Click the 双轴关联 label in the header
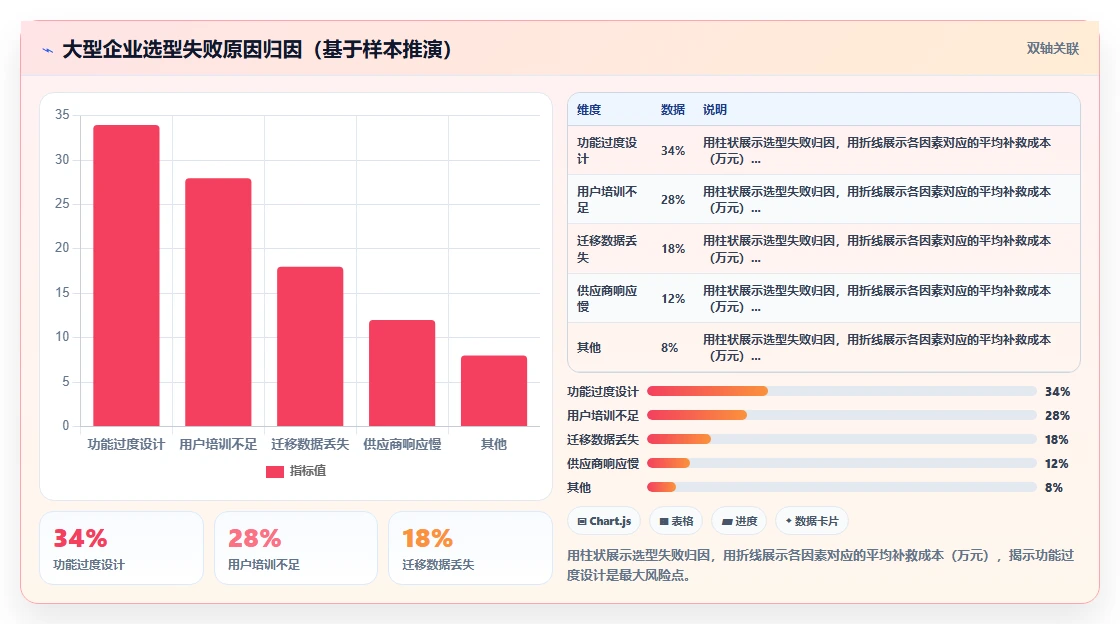Screen dimensions: 1120x624 pos(1052,49)
